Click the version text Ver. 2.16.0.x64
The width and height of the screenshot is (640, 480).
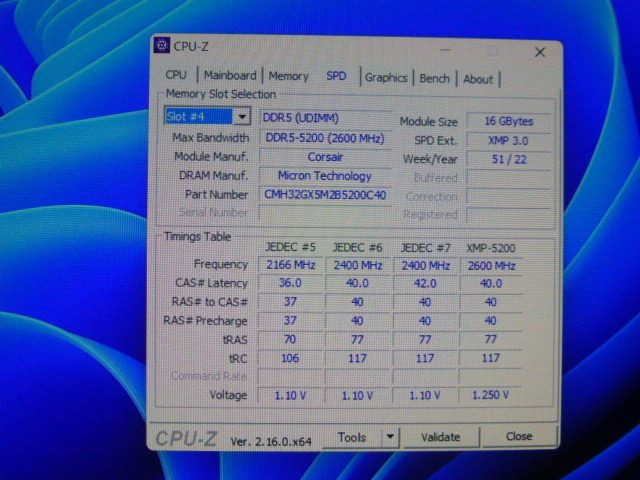click(x=271, y=441)
